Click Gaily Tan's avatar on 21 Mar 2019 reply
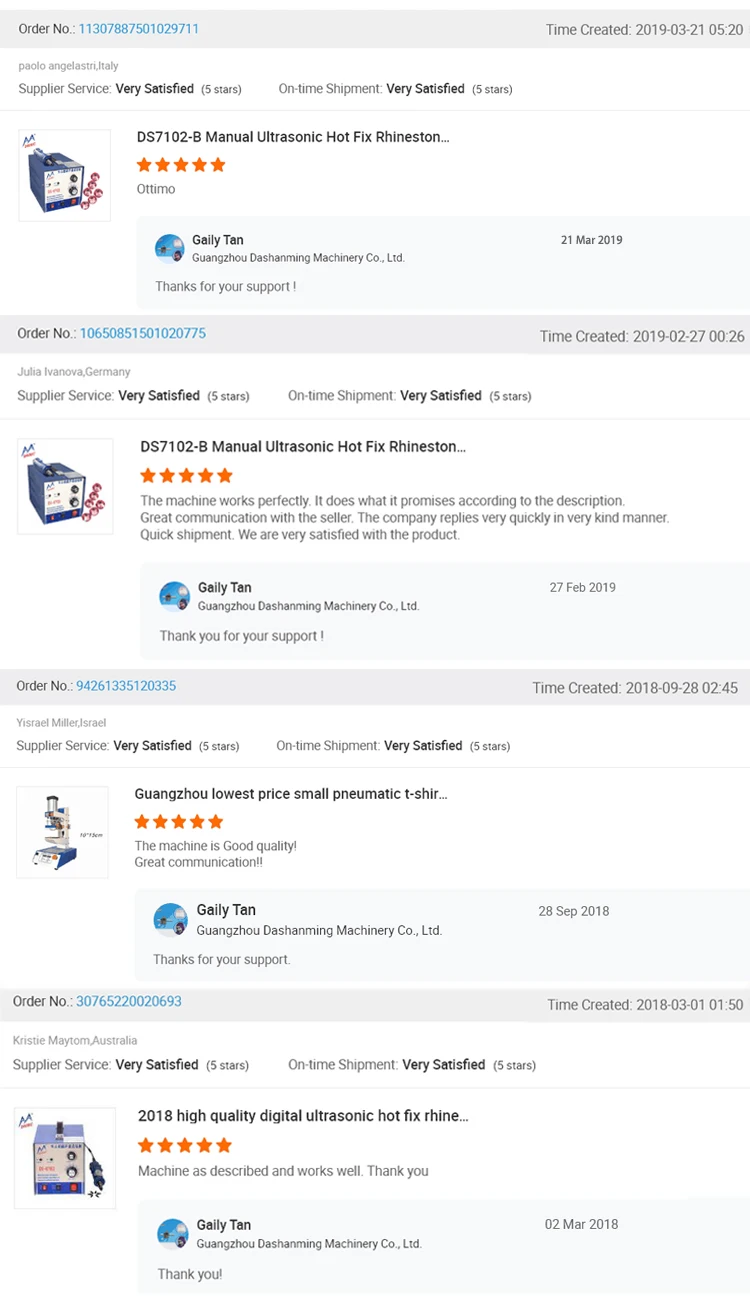The height and width of the screenshot is (1296, 750). [x=170, y=248]
